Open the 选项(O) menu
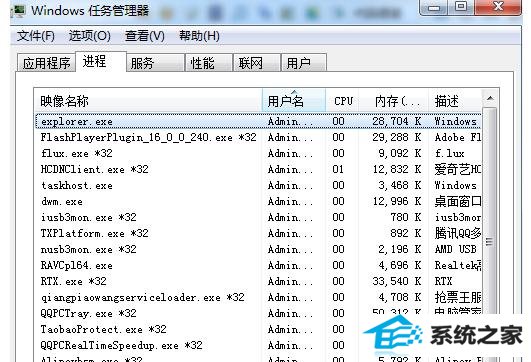The width and height of the screenshot is (531, 362). [x=89, y=36]
